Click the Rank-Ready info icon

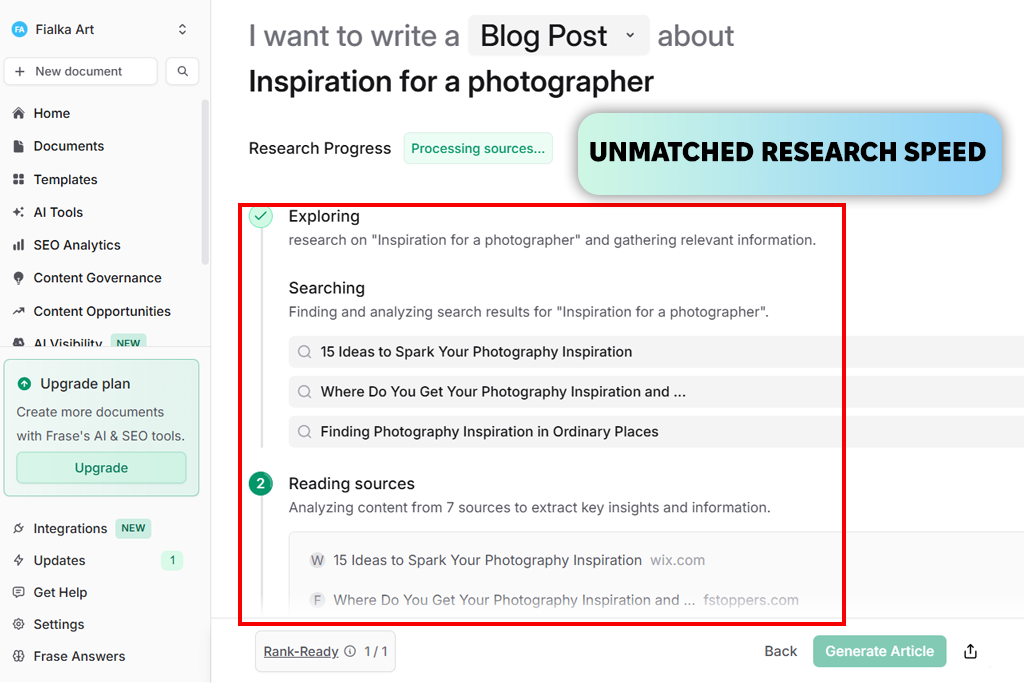coord(350,651)
